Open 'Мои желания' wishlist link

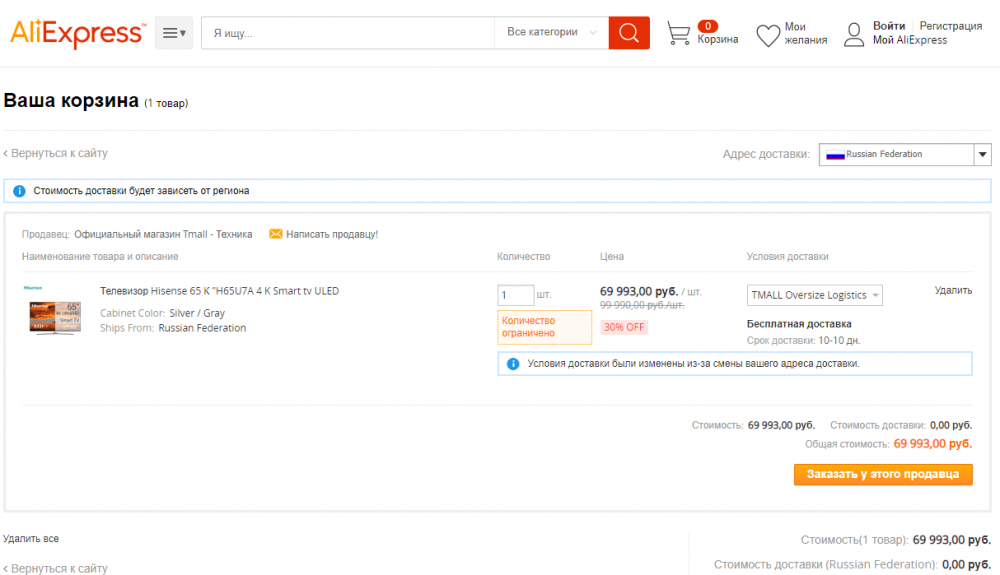pos(805,33)
